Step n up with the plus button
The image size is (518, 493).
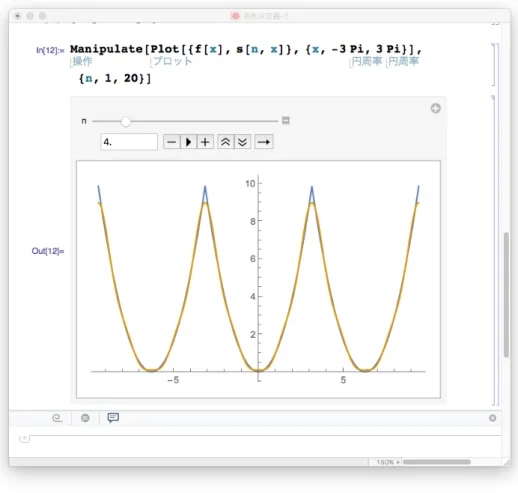click(205, 142)
